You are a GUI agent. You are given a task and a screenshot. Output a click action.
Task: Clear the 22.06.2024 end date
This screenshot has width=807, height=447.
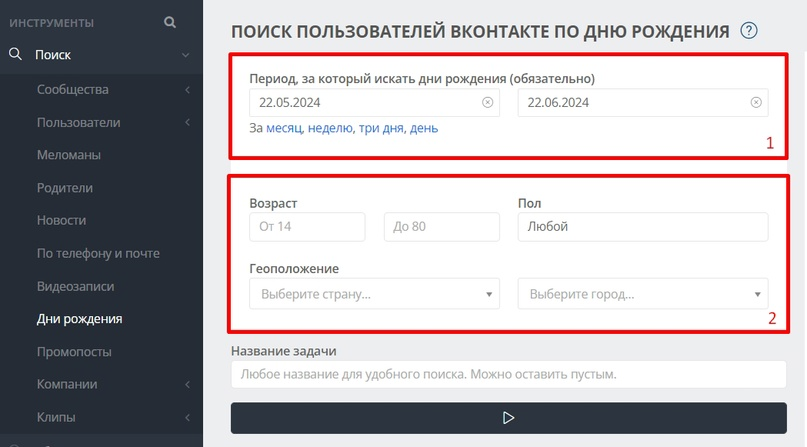point(756,102)
